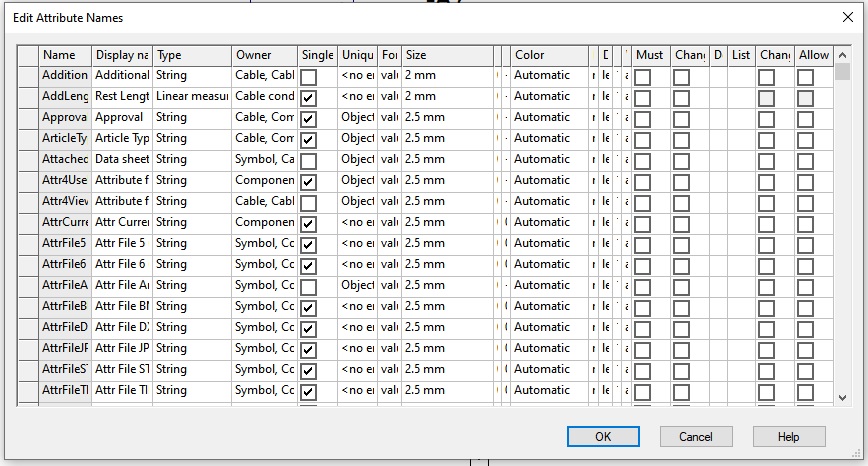Toggle Single checkbox in the Additional row

[x=308, y=76]
